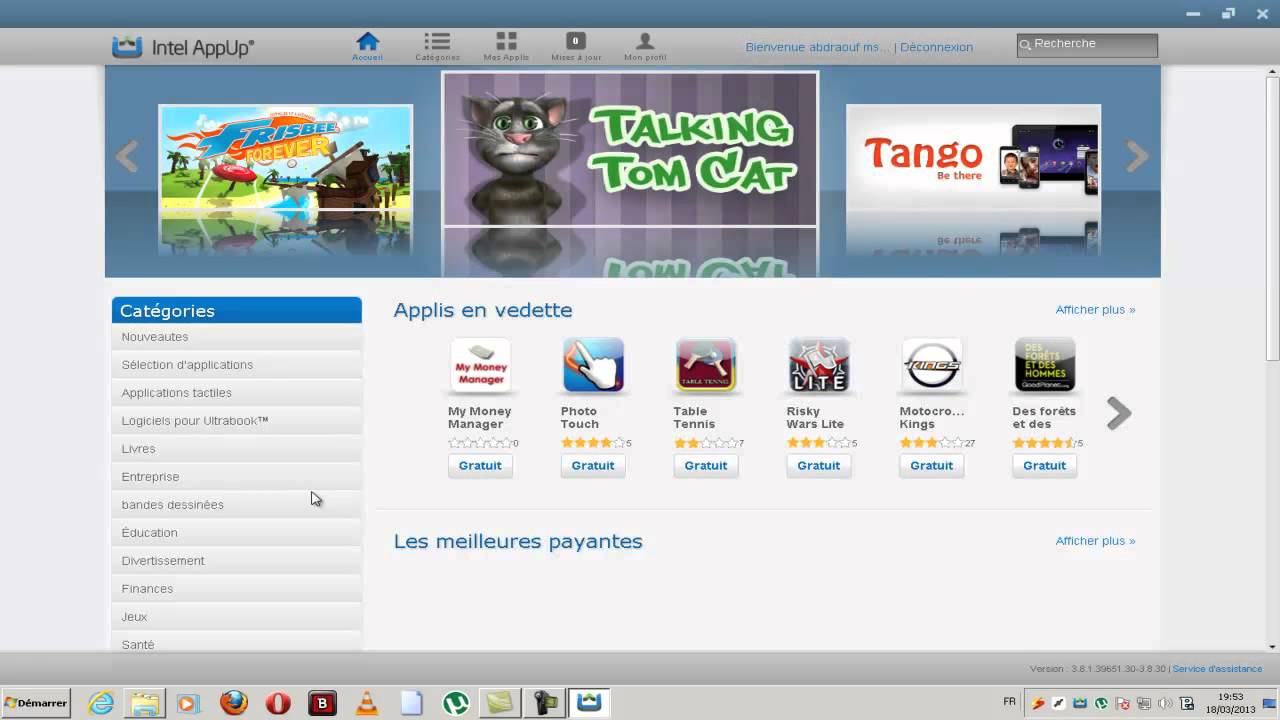
Task: Open Firefox from taskbar
Action: [x=234, y=703]
